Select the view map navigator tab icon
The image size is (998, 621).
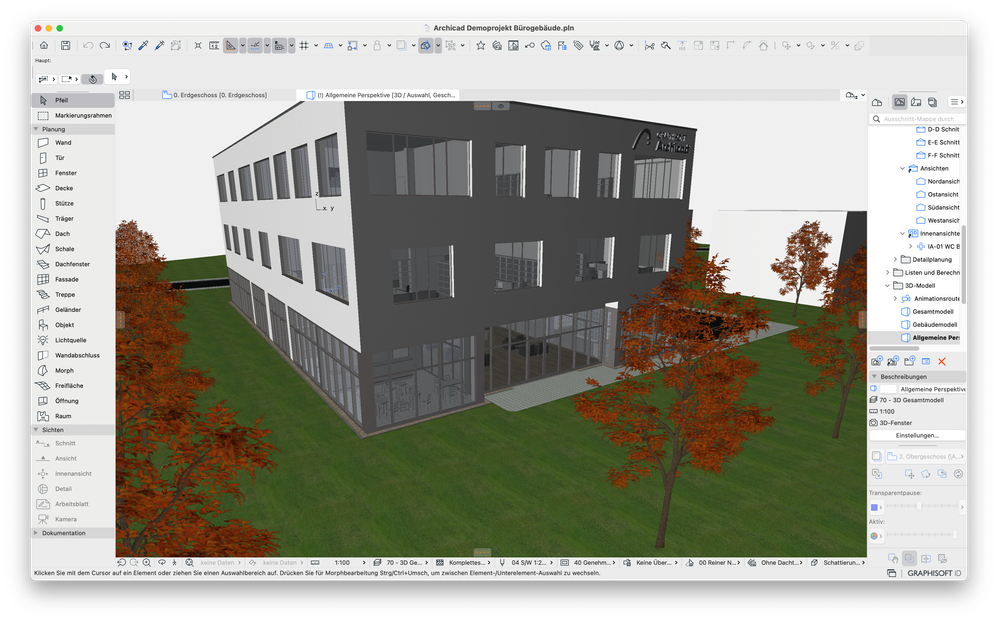(x=899, y=102)
